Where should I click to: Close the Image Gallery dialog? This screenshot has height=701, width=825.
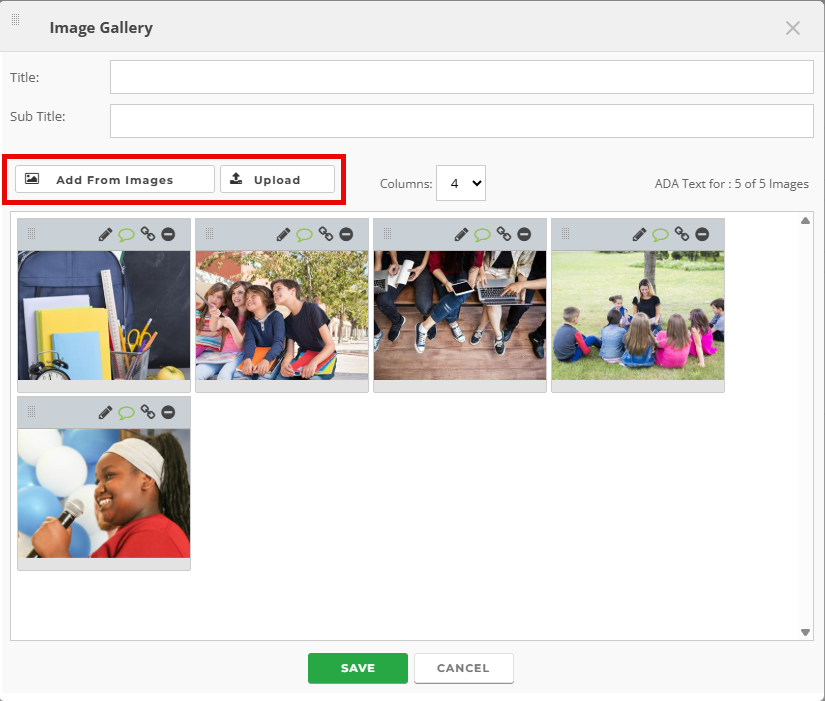coord(792,28)
